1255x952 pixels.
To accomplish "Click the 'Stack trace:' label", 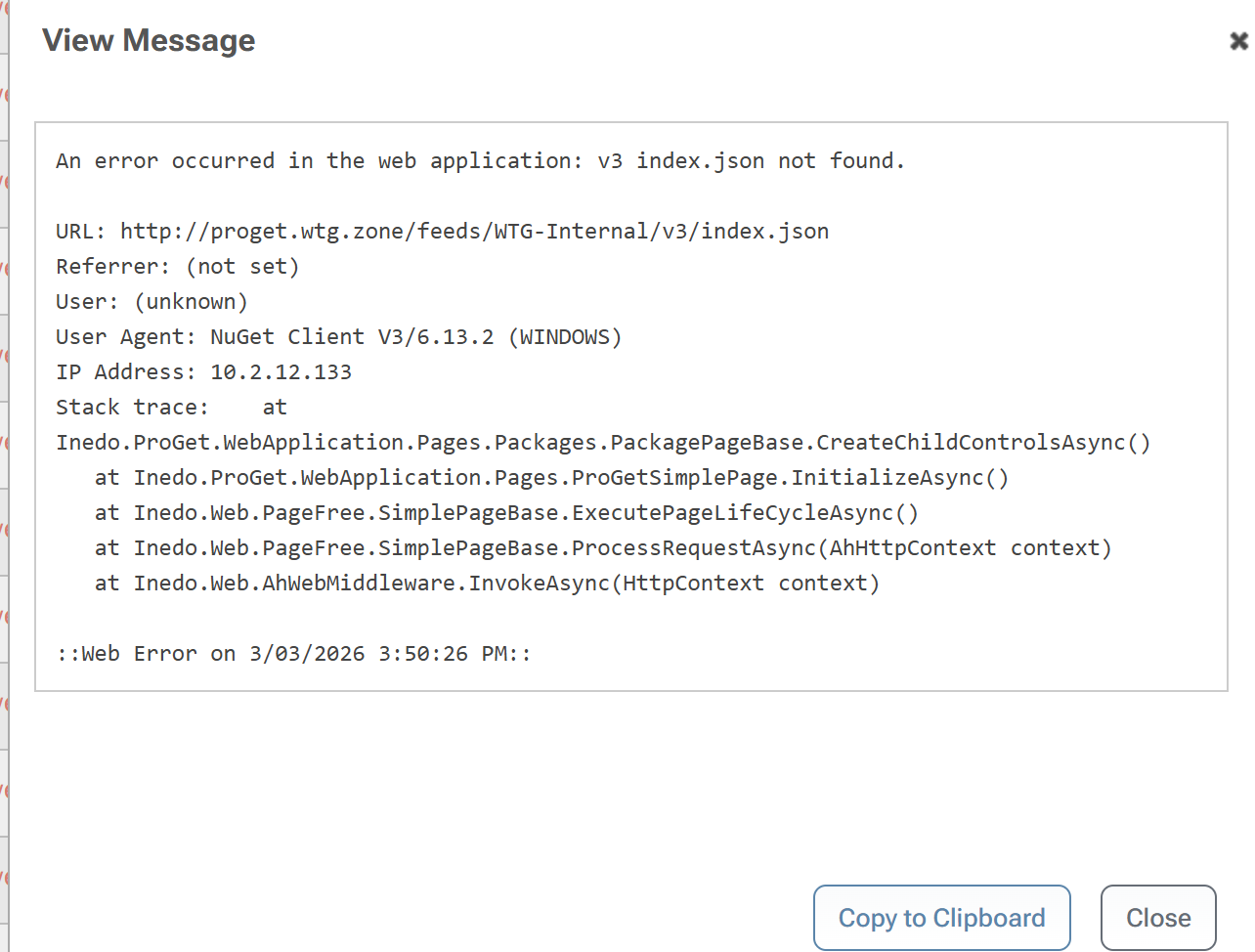I will [132, 408].
